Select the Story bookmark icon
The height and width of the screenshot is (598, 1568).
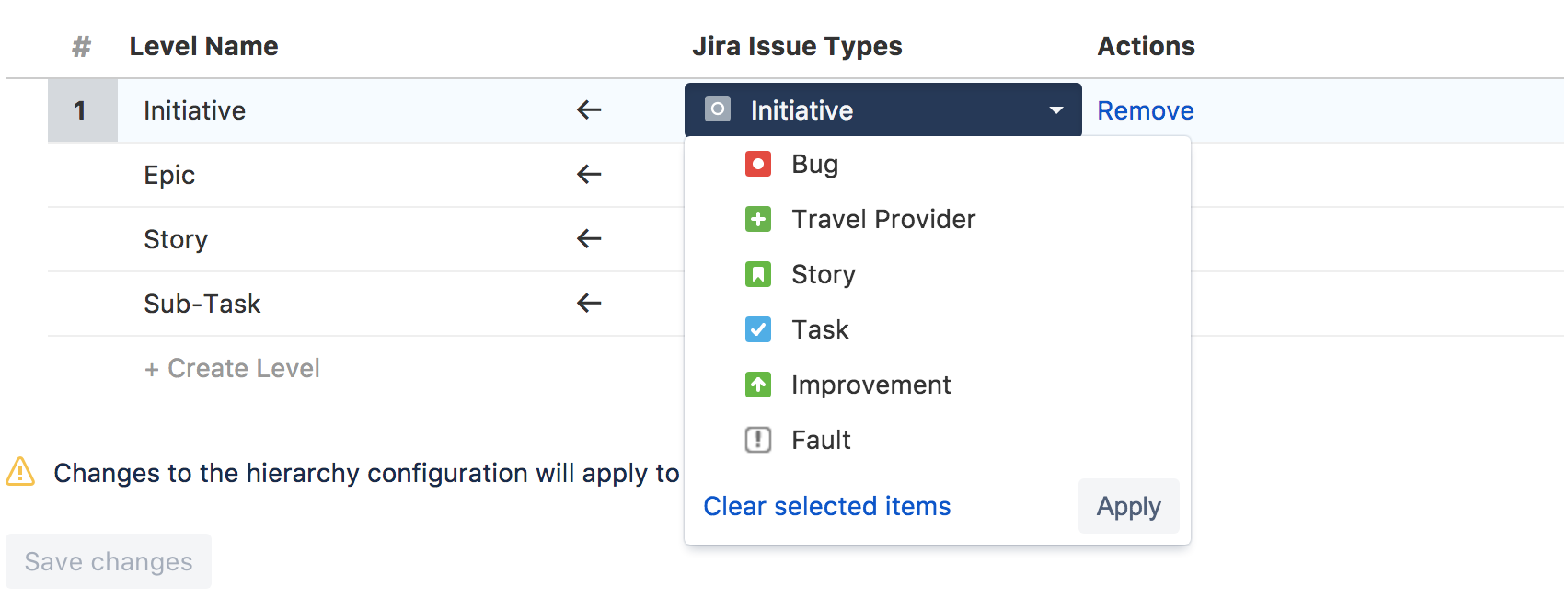pyautogui.click(x=757, y=274)
